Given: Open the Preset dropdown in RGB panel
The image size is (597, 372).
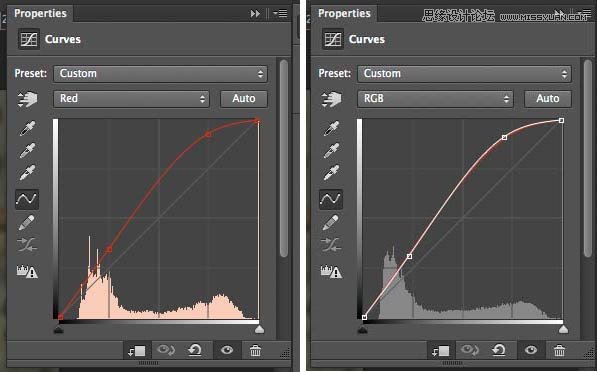Looking at the screenshot, I should pos(465,74).
